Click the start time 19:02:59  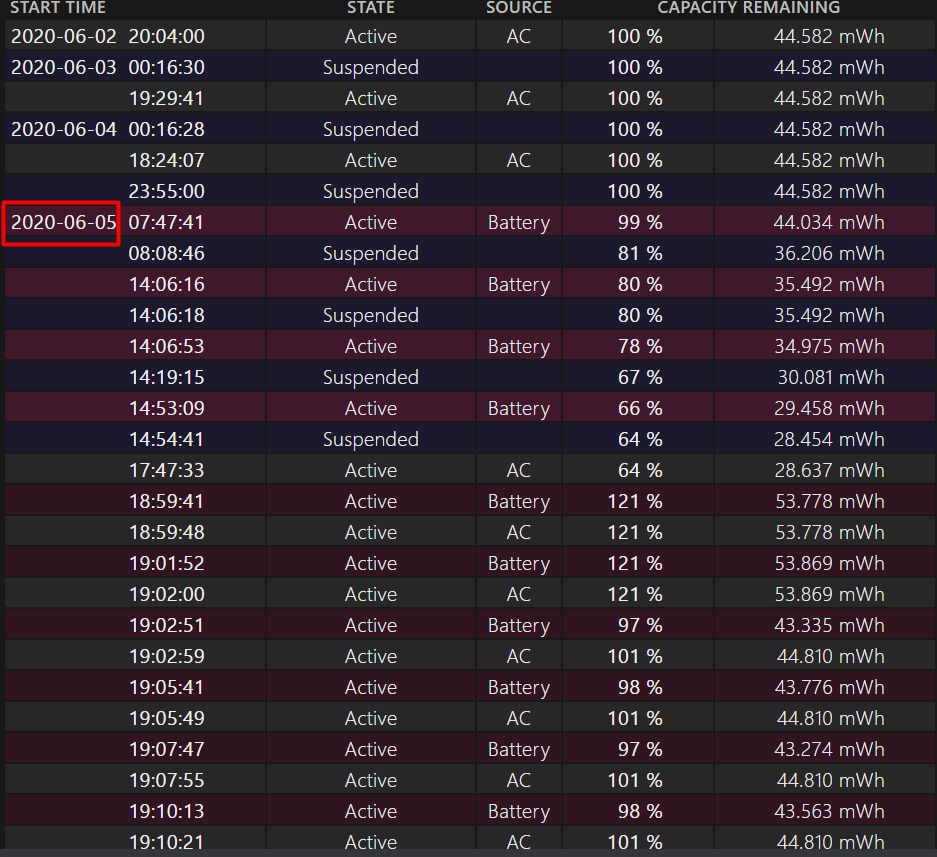click(167, 657)
